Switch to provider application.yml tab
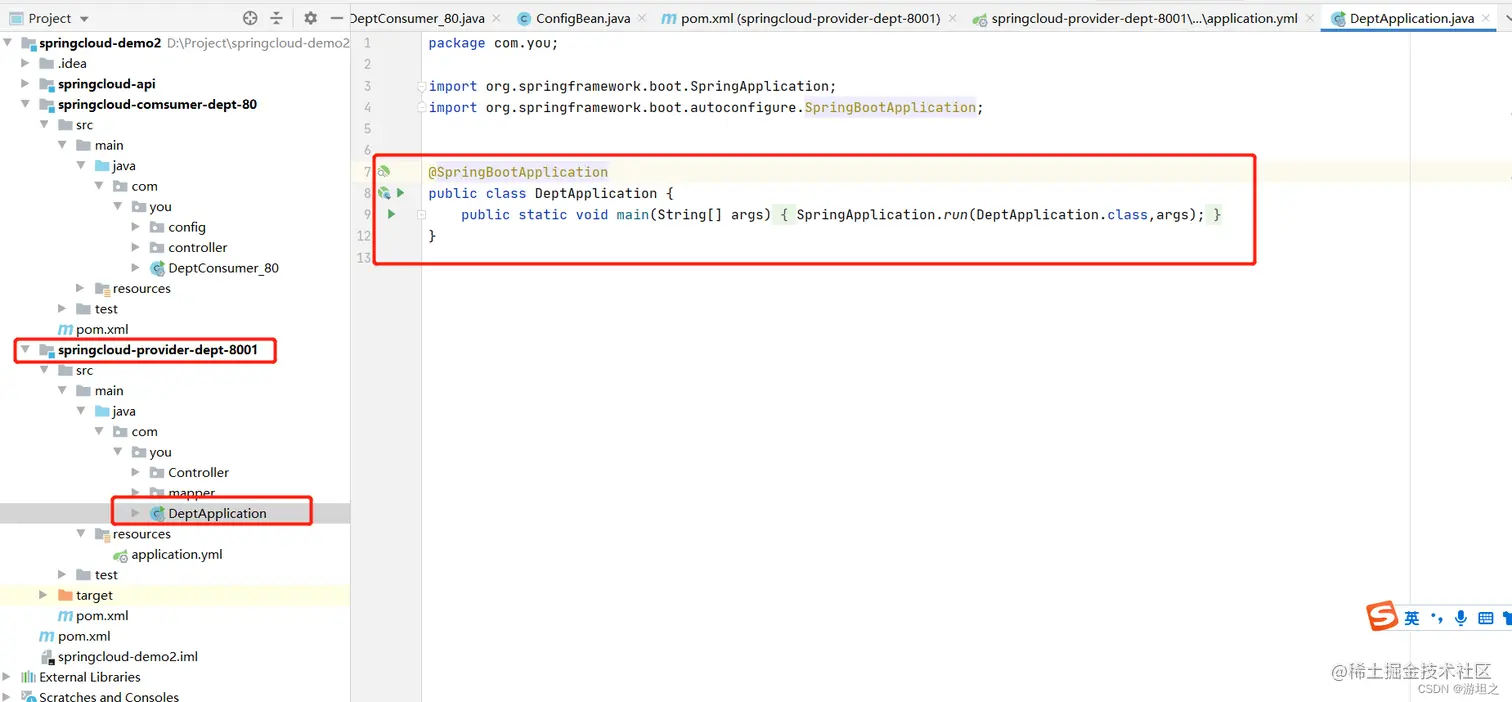This screenshot has height=702, width=1512. tap(1145, 19)
